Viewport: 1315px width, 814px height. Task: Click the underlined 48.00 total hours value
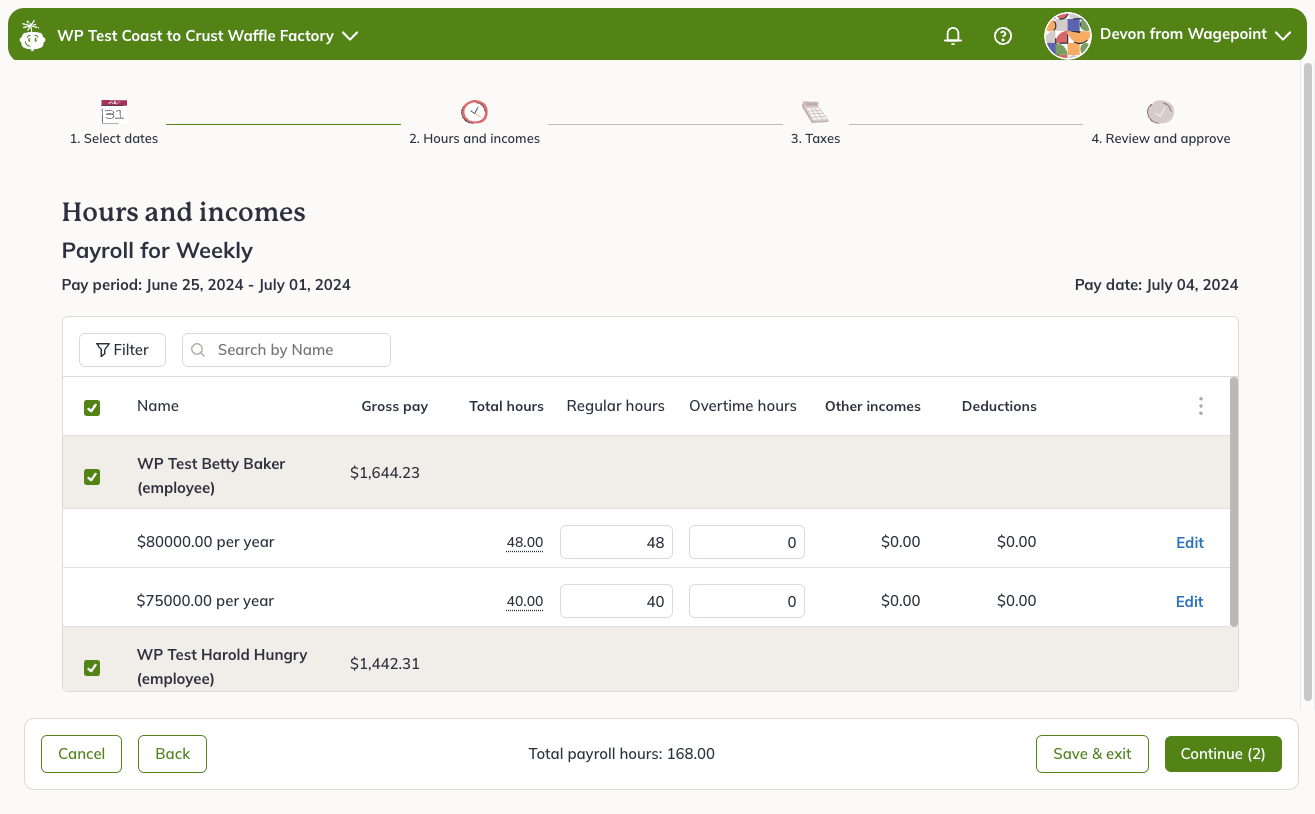tap(525, 543)
